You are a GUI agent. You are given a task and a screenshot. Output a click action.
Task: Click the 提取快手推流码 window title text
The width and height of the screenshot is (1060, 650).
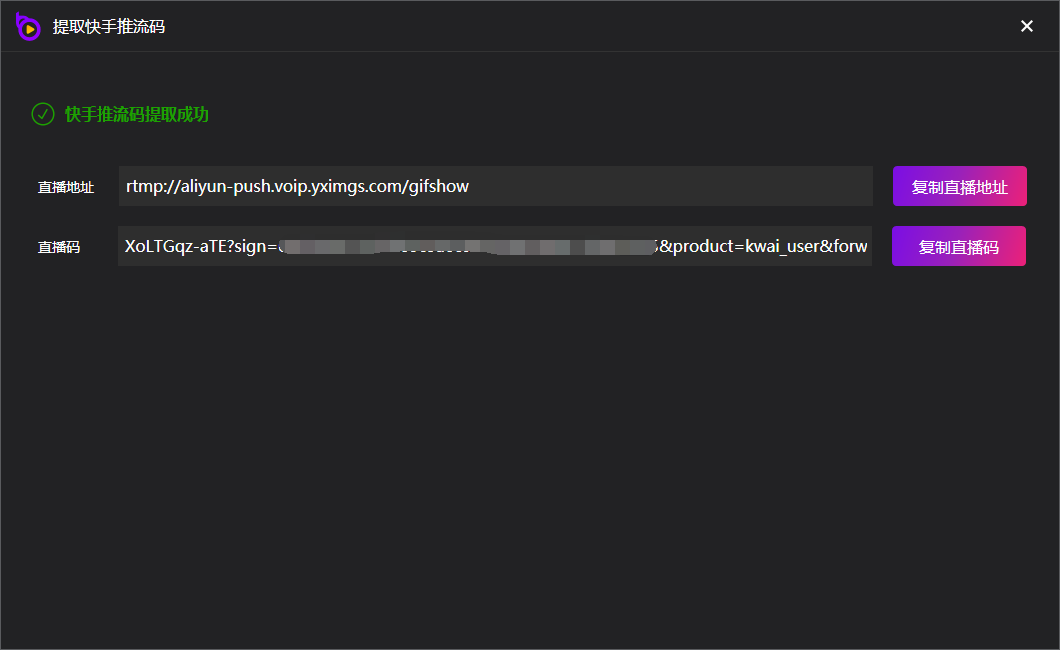pyautogui.click(x=109, y=27)
